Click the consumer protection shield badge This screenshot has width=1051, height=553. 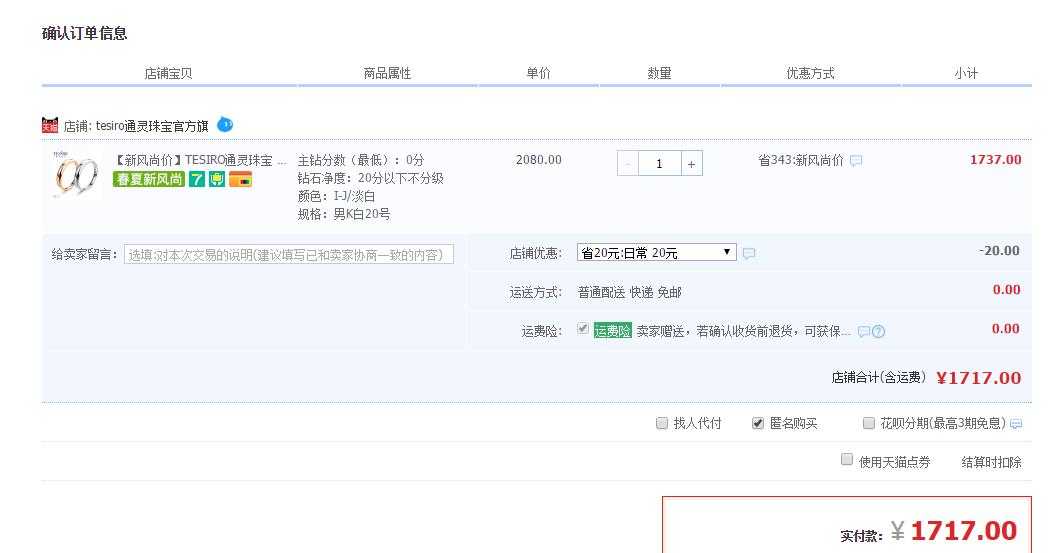[x=217, y=179]
